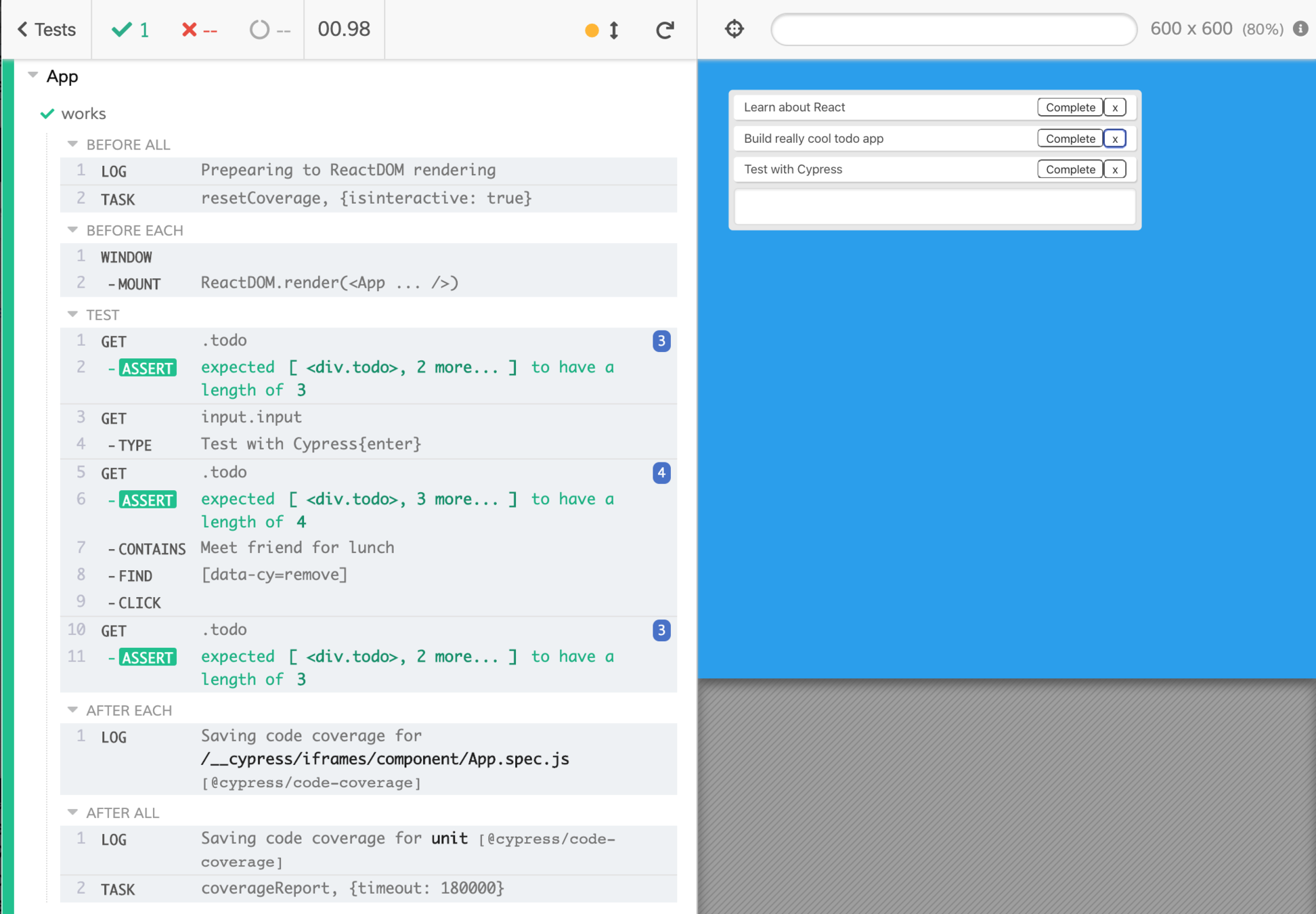This screenshot has height=914, width=1316.
Task: Click the pending tests circle counter
Action: pyautogui.click(x=269, y=30)
